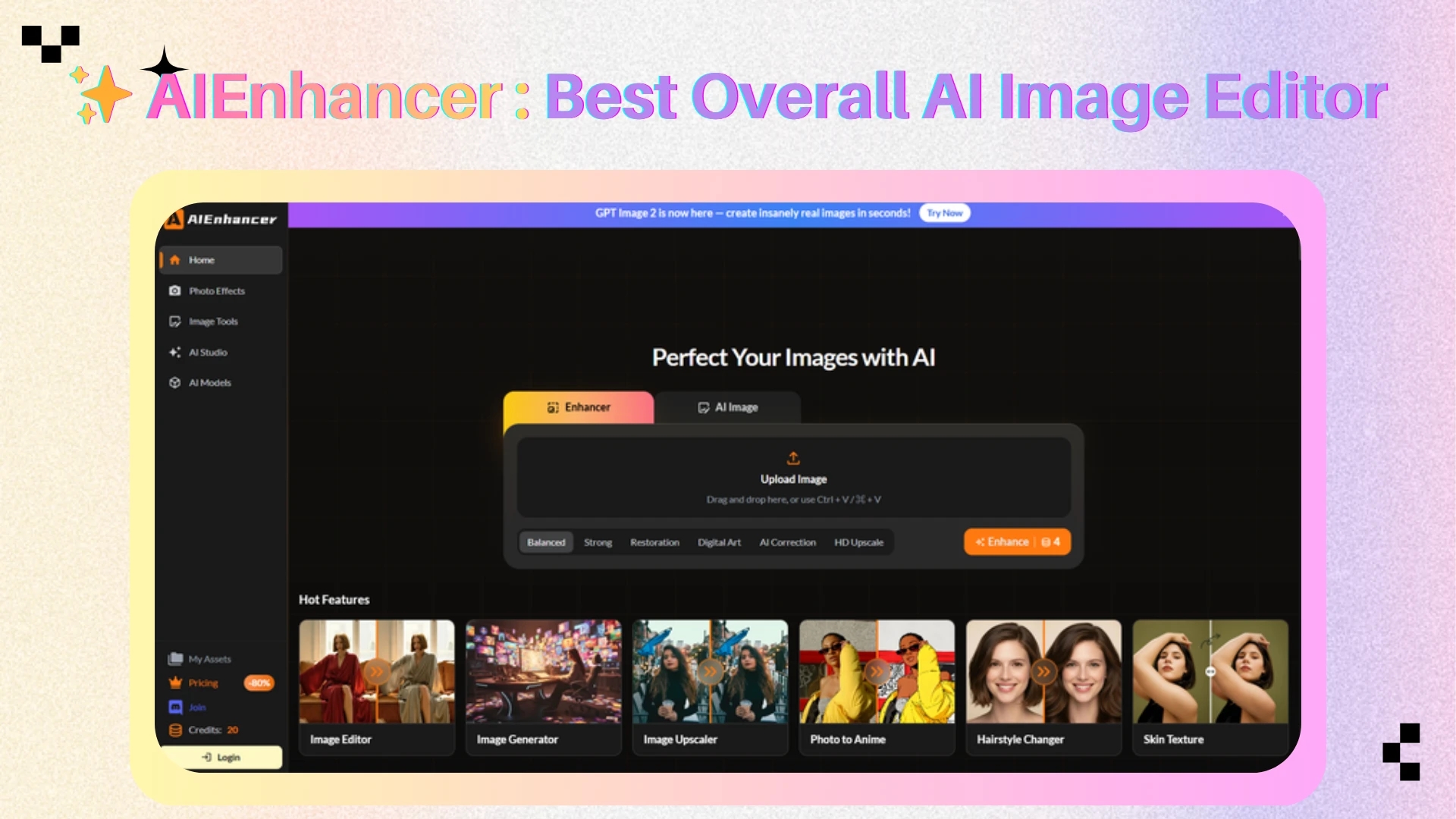The image size is (1456, 819).
Task: Click the upload arrow icon
Action: coord(793,458)
